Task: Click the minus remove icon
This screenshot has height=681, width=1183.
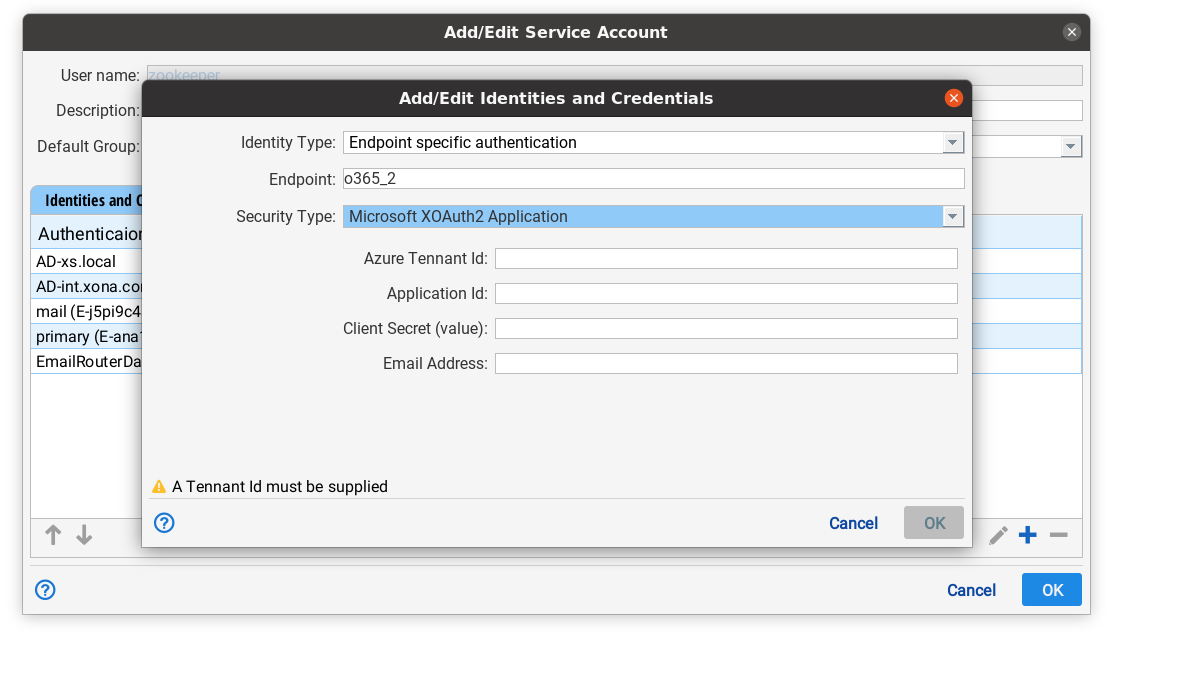Action: [1058, 536]
